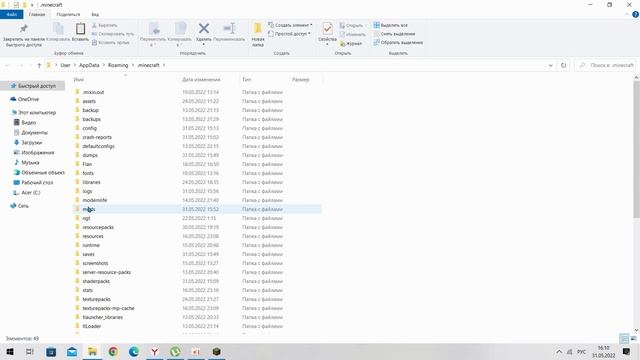The image size is (640, 360).
Task: Sort by Размер (Size) column header
Action: click(x=301, y=80)
